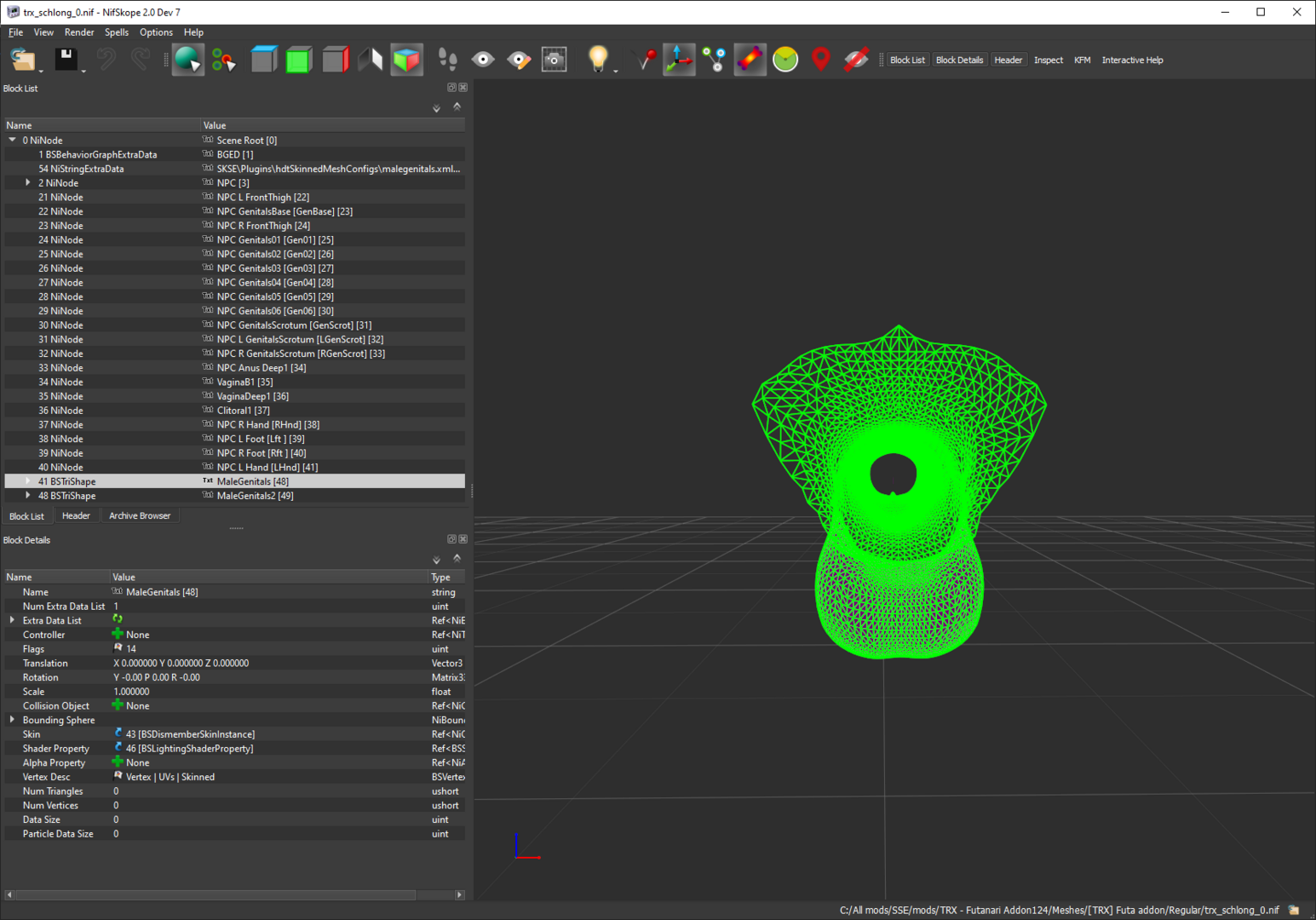Viewport: 1316px width, 920px height.
Task: Click the screenshot camera icon
Action: (x=555, y=60)
